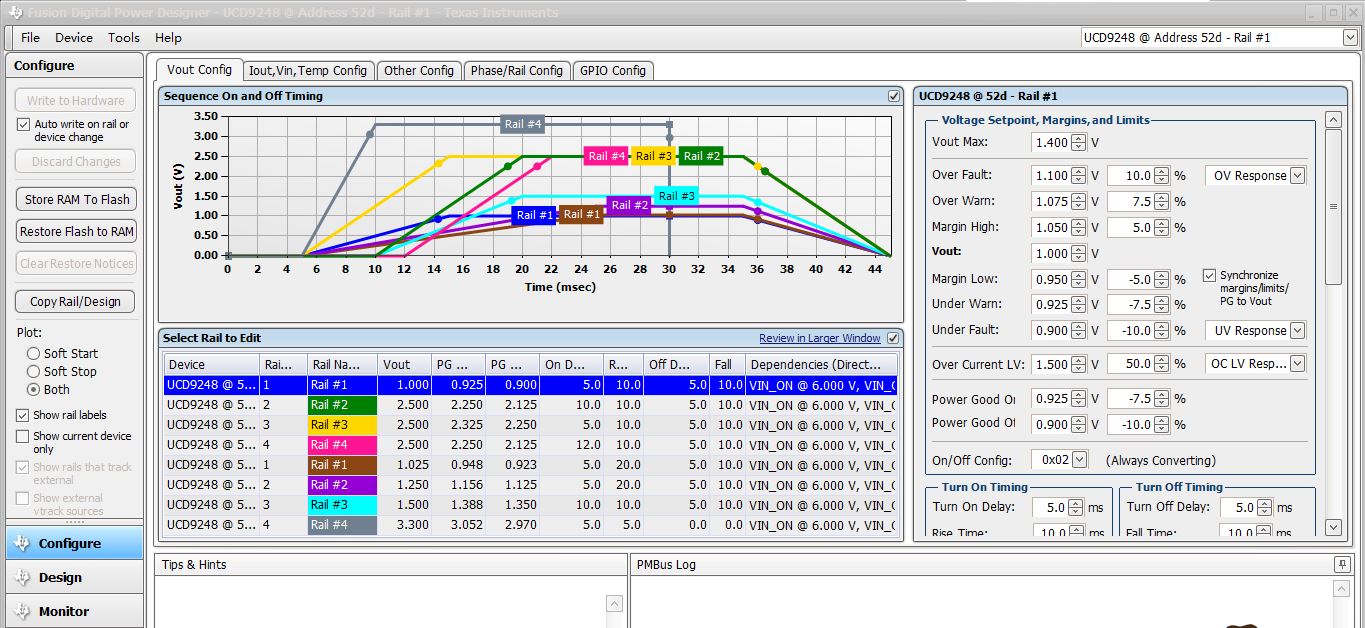Viewport: 1365px width, 628px height.
Task: Click the Vout Max increment stepper arrow
Action: 1078,139
